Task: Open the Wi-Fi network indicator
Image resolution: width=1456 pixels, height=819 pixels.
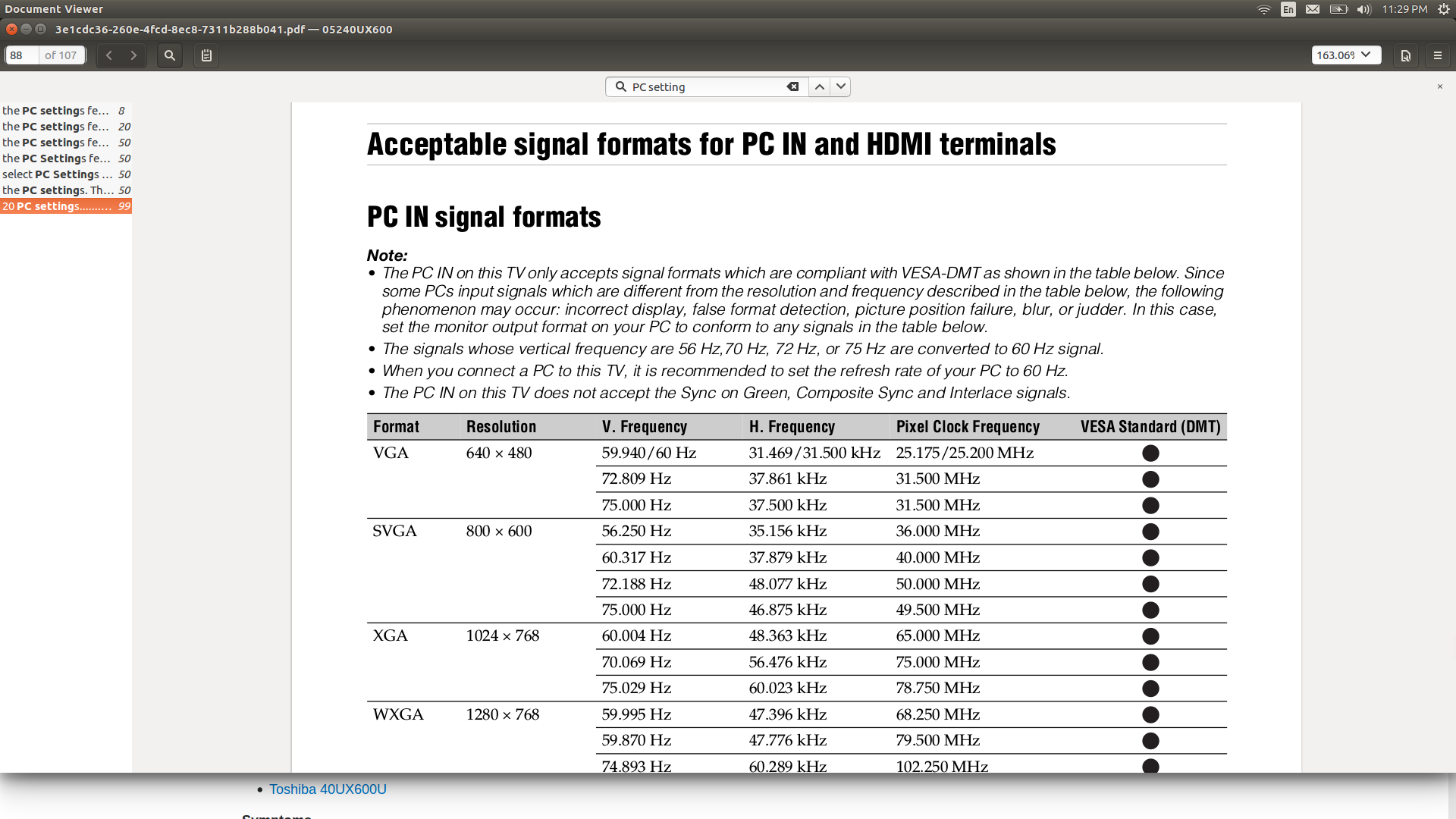Action: [1263, 9]
